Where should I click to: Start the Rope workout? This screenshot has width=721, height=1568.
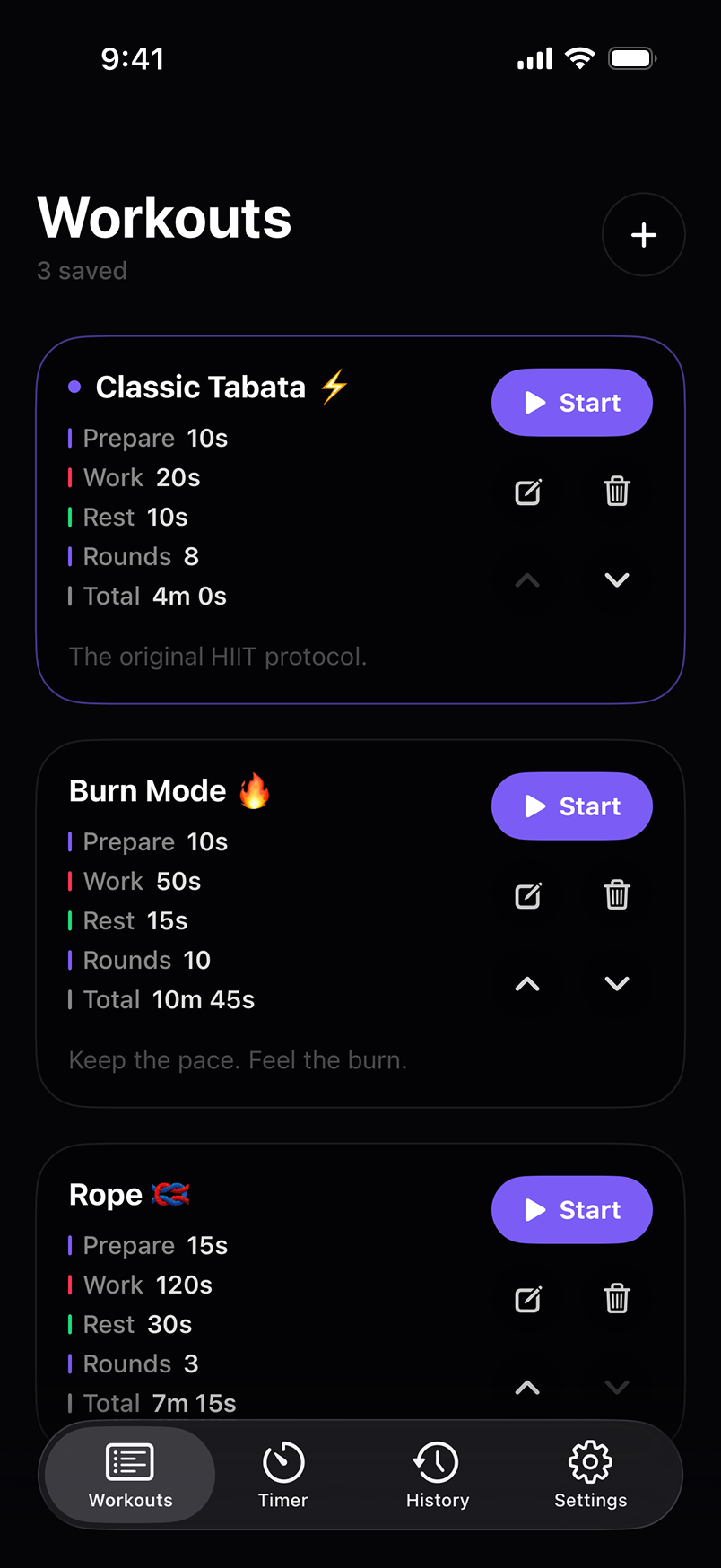tap(572, 1210)
